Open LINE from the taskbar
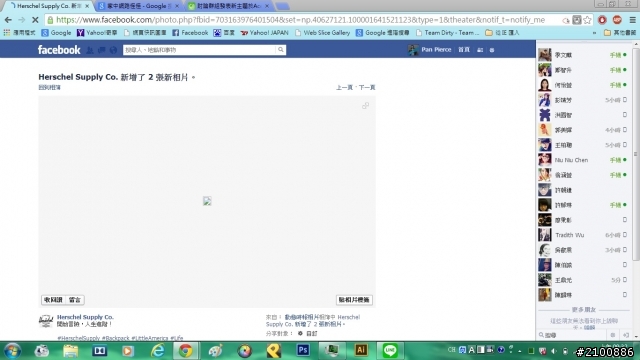 [x=390, y=351]
